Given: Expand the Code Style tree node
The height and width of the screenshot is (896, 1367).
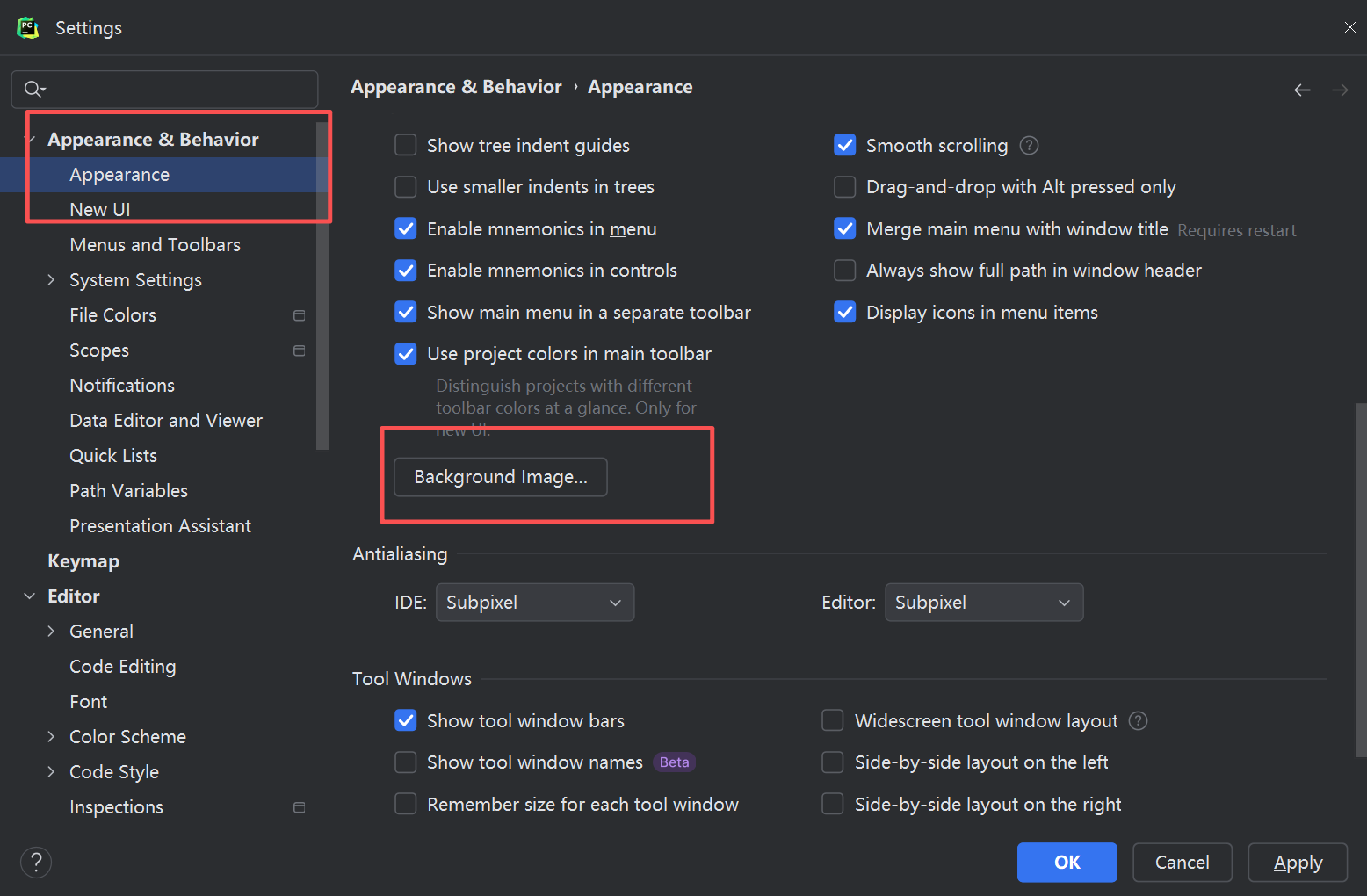Looking at the screenshot, I should point(51,772).
